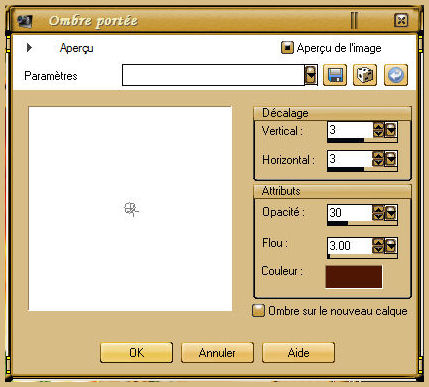The height and width of the screenshot is (387, 429).
Task: Save the preset with the floppy disk icon
Action: click(335, 75)
